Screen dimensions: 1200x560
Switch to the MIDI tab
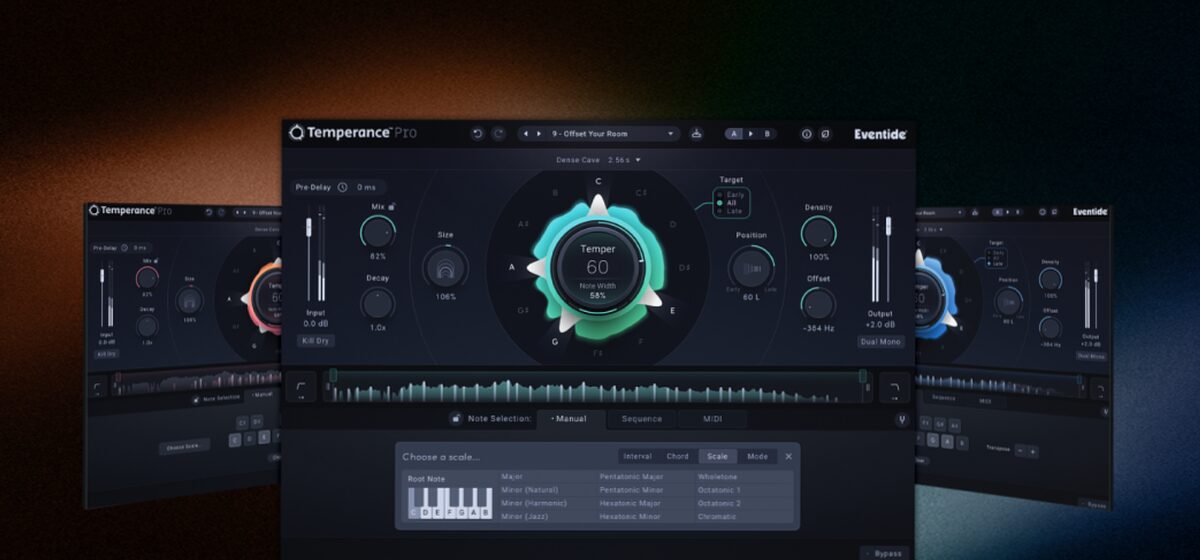click(x=712, y=419)
